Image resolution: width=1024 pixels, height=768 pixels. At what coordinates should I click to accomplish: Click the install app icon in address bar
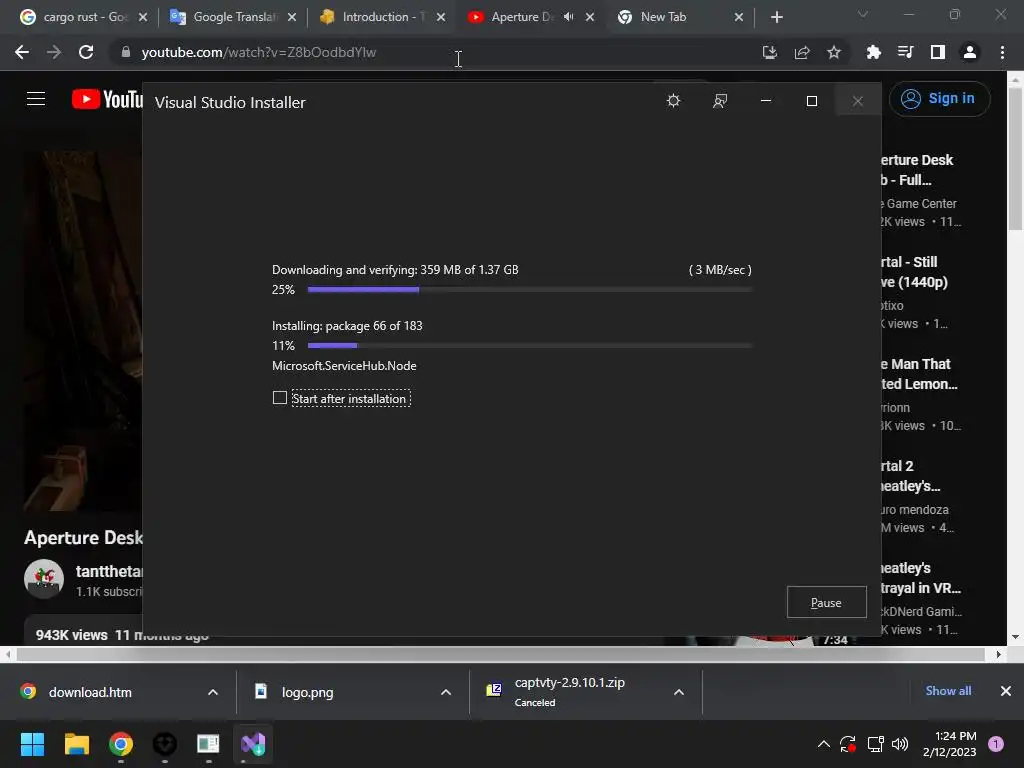click(x=770, y=52)
